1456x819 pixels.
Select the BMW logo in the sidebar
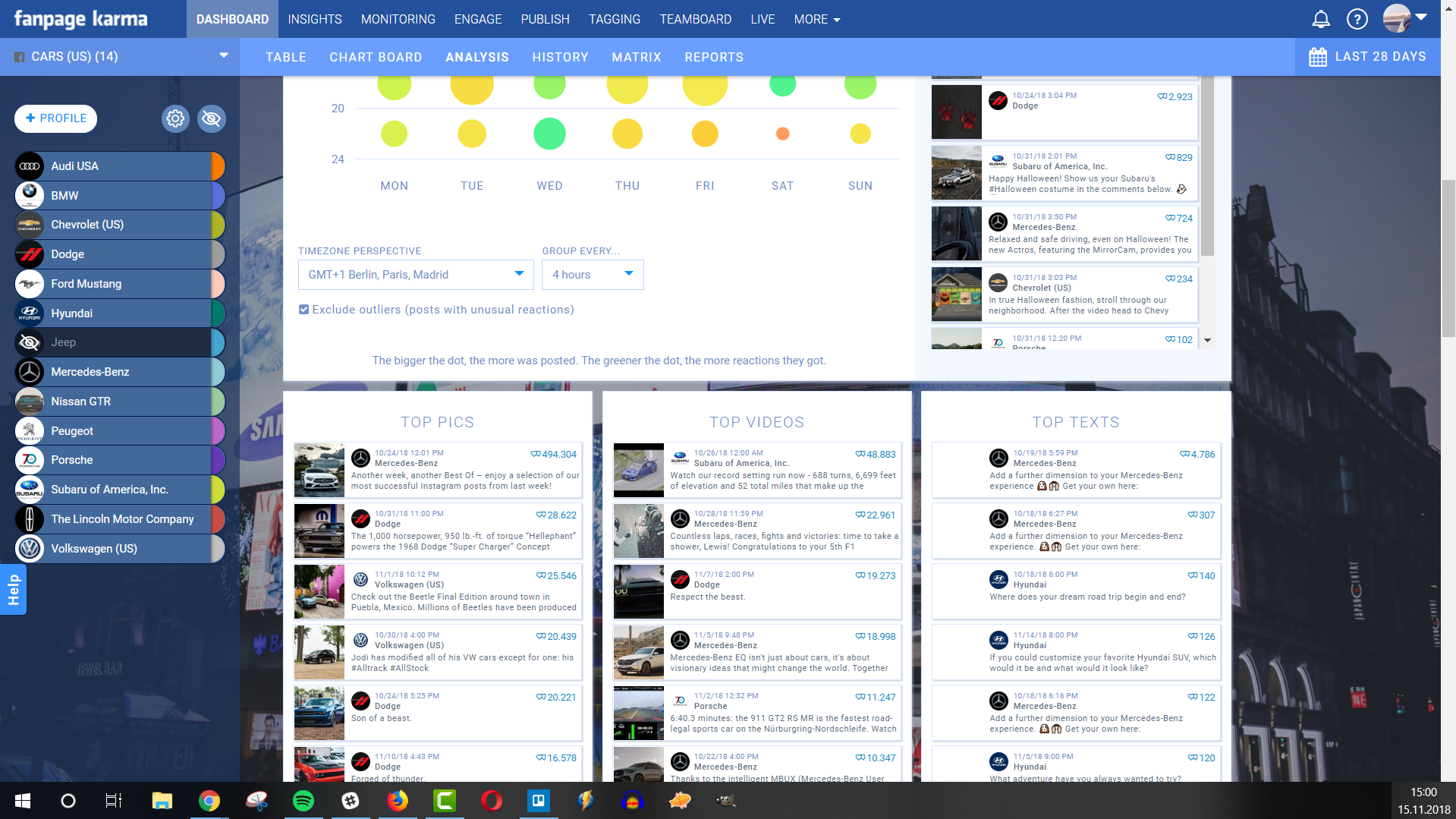[29, 195]
